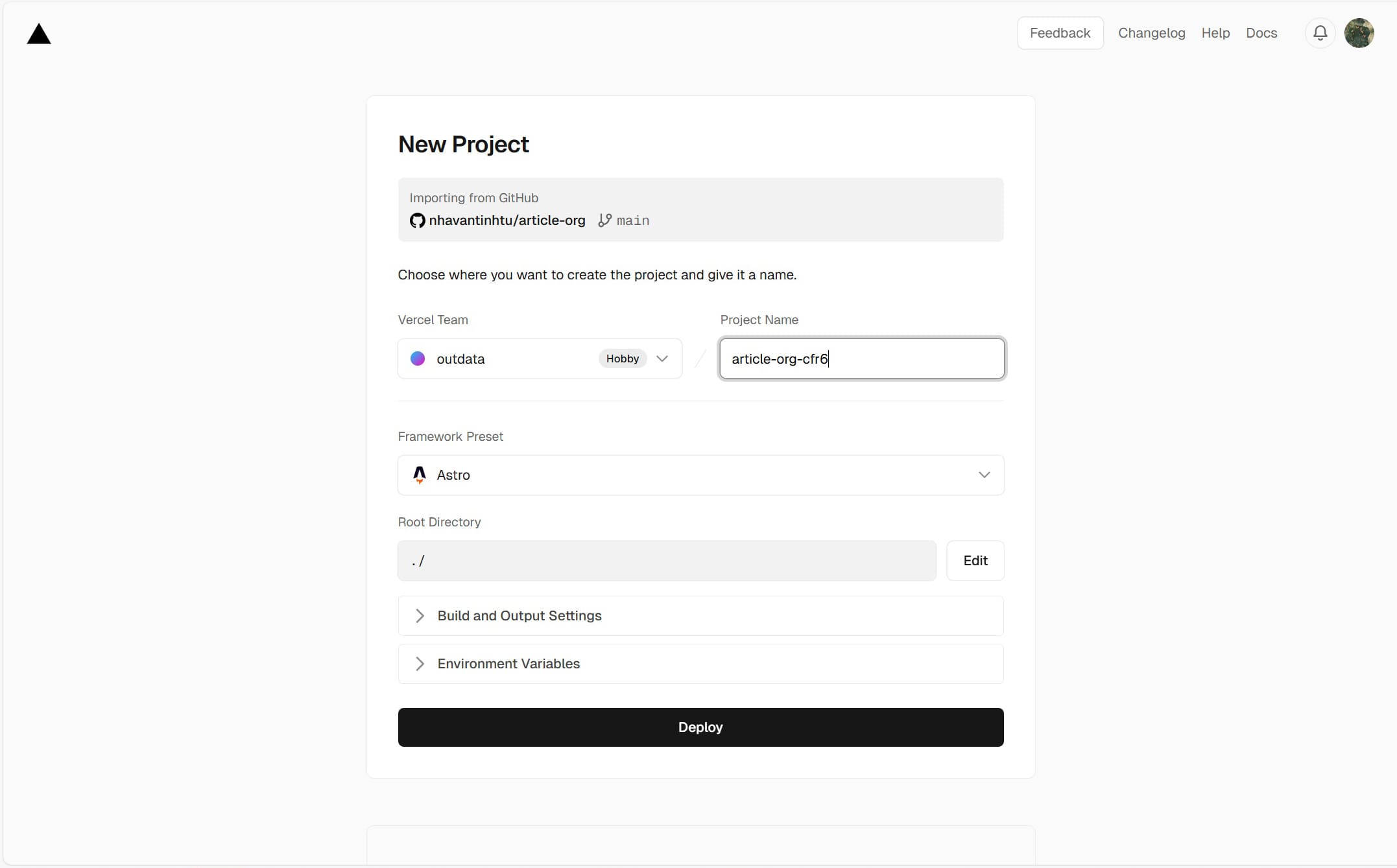This screenshot has width=1397, height=868.
Task: Click the Project Name input field
Action: pyautogui.click(x=862, y=358)
